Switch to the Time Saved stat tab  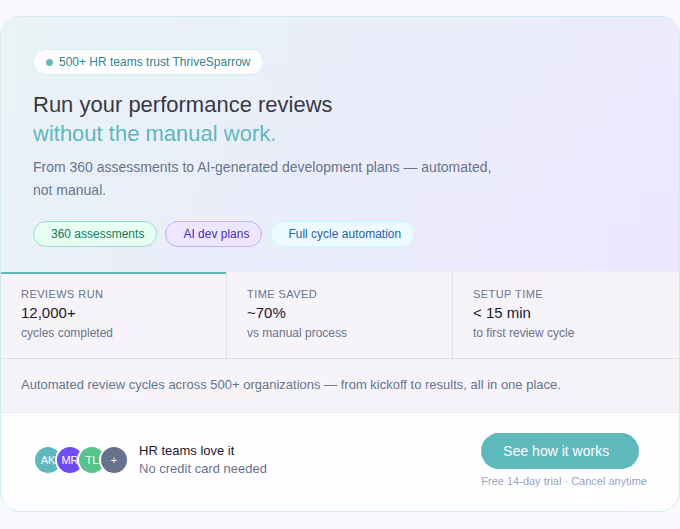click(340, 315)
